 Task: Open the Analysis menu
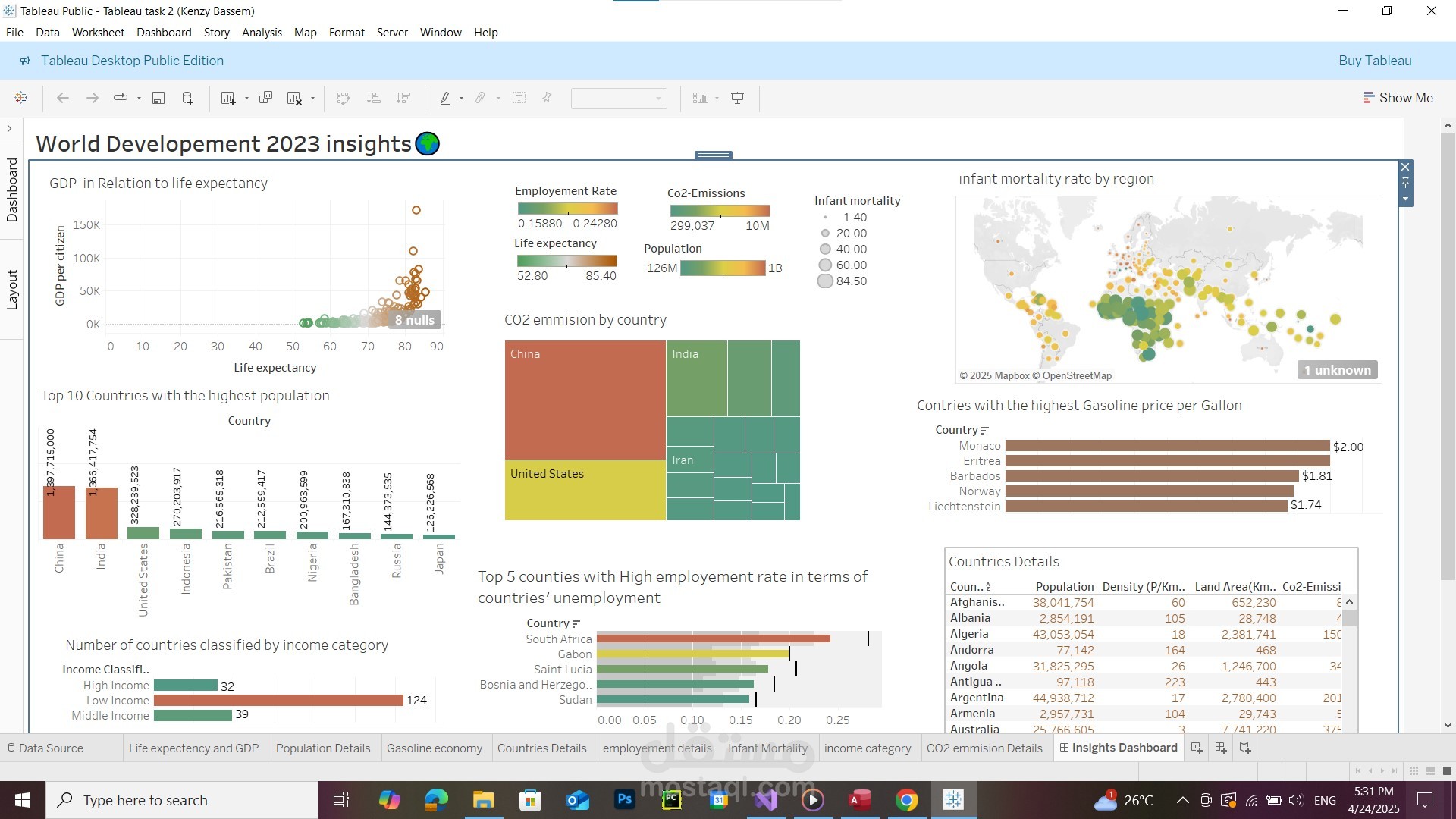coord(262,33)
